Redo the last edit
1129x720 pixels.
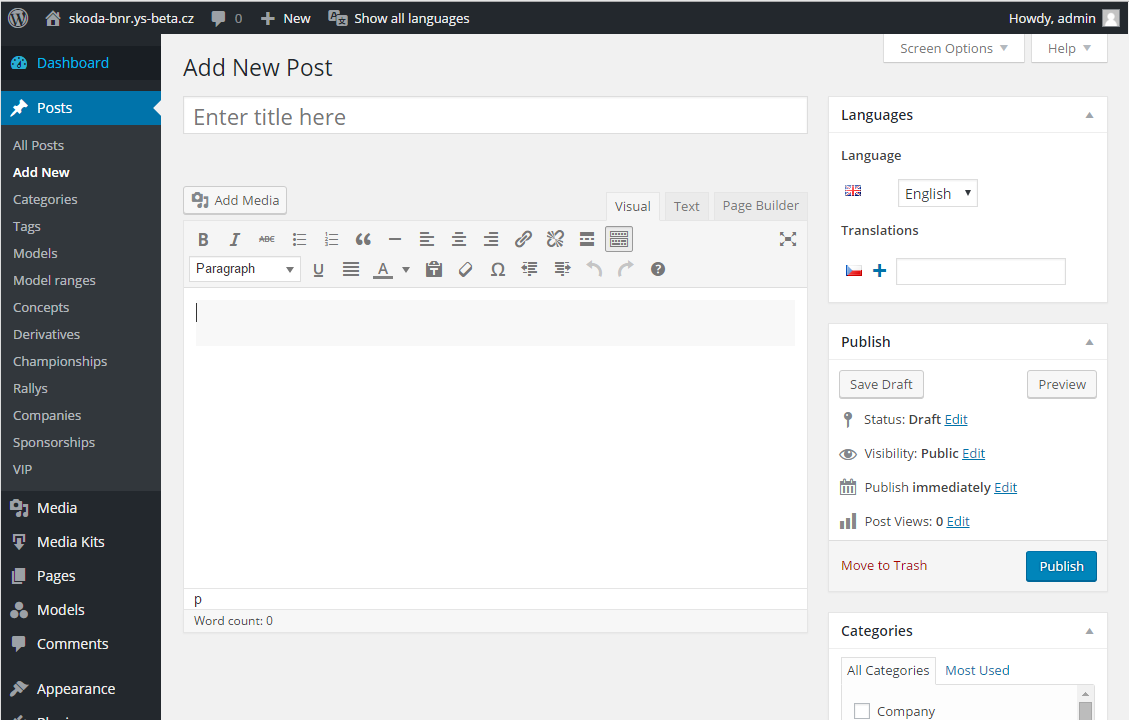[x=626, y=269]
